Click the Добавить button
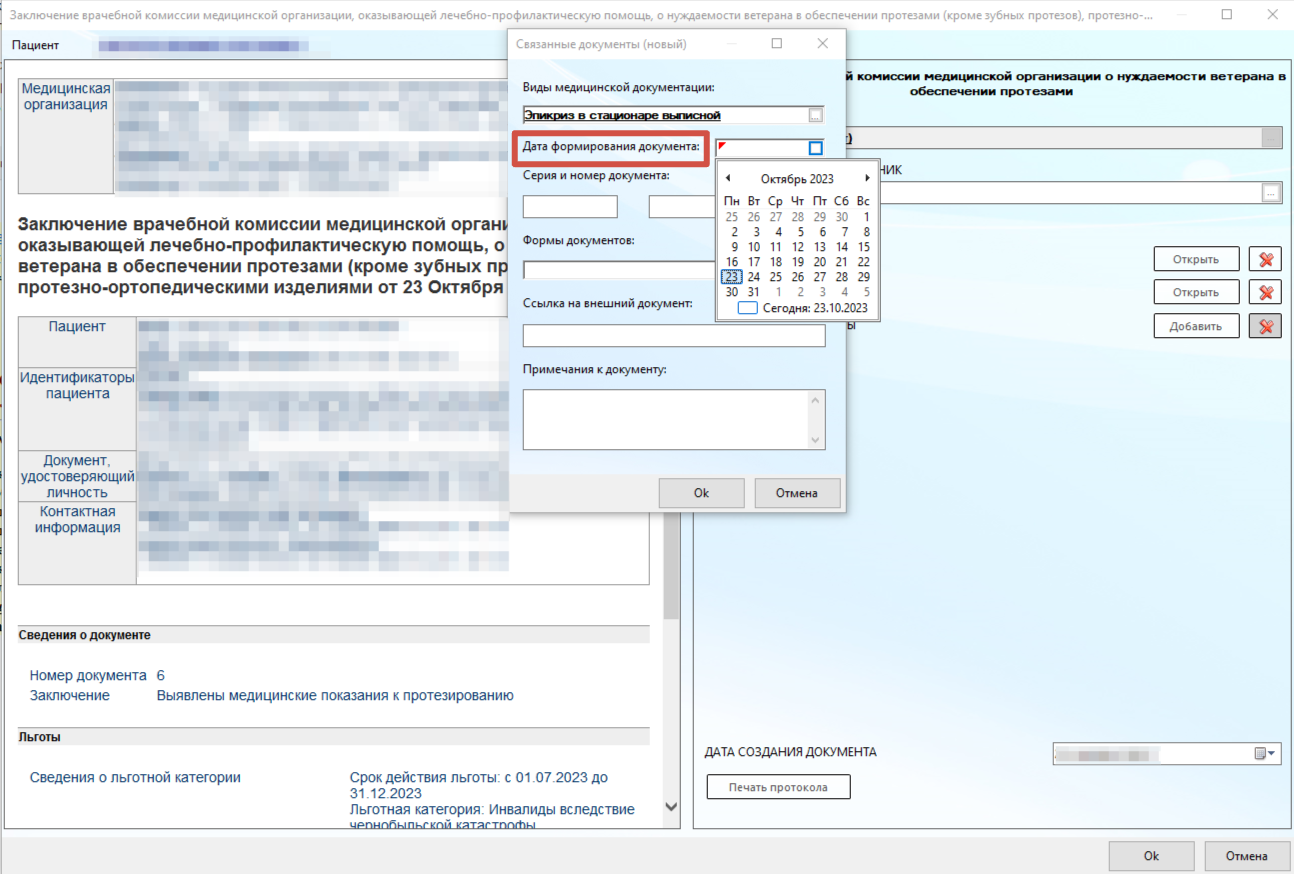 [1196, 326]
